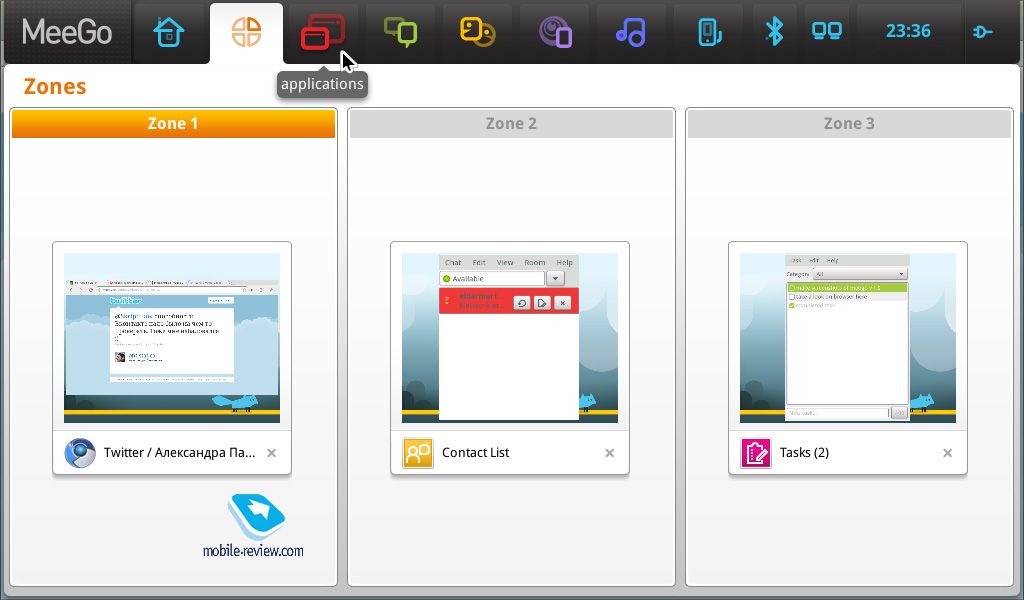Select the Zones panel icon
The width and height of the screenshot is (1024, 600).
(246, 32)
